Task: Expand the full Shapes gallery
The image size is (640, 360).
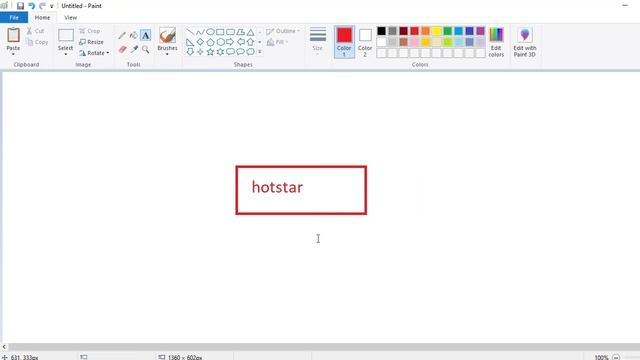Action: tap(260, 52)
